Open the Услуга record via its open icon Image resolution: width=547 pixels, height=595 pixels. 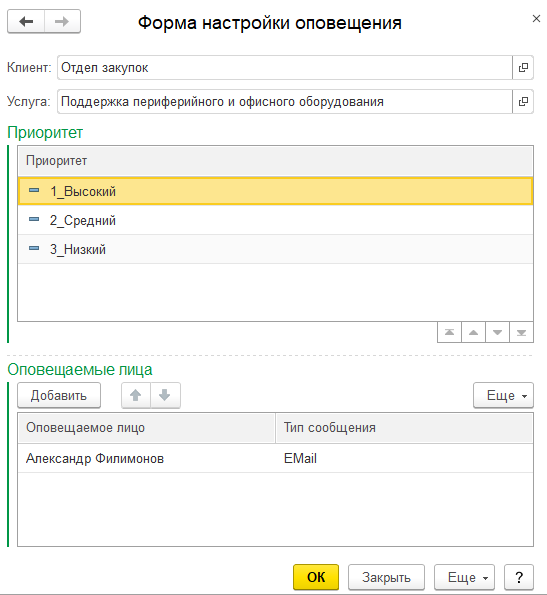pyautogui.click(x=523, y=101)
